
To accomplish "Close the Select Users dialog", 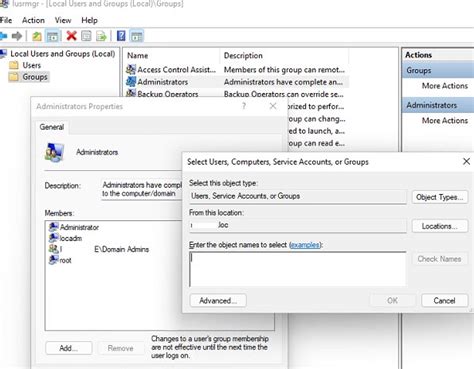I will [x=466, y=162].
